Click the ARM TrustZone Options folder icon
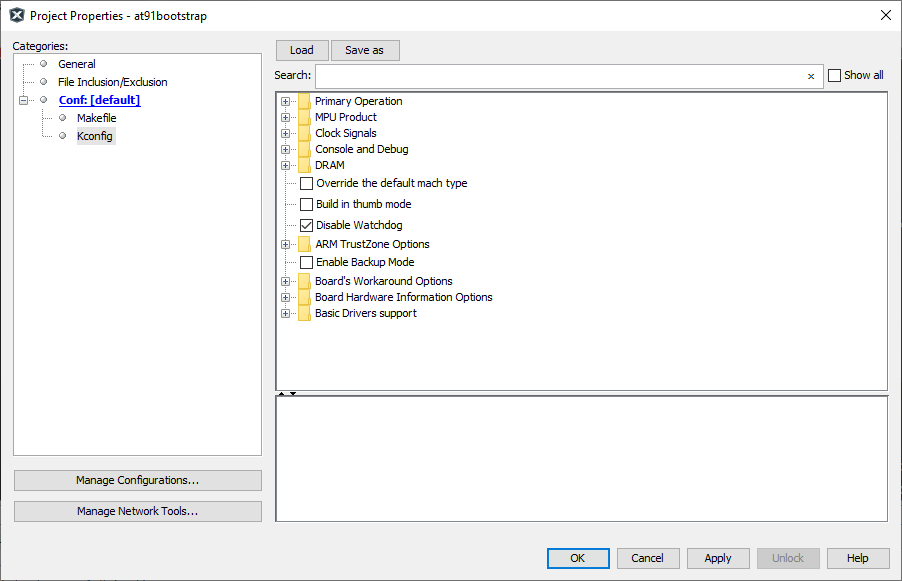 click(304, 244)
